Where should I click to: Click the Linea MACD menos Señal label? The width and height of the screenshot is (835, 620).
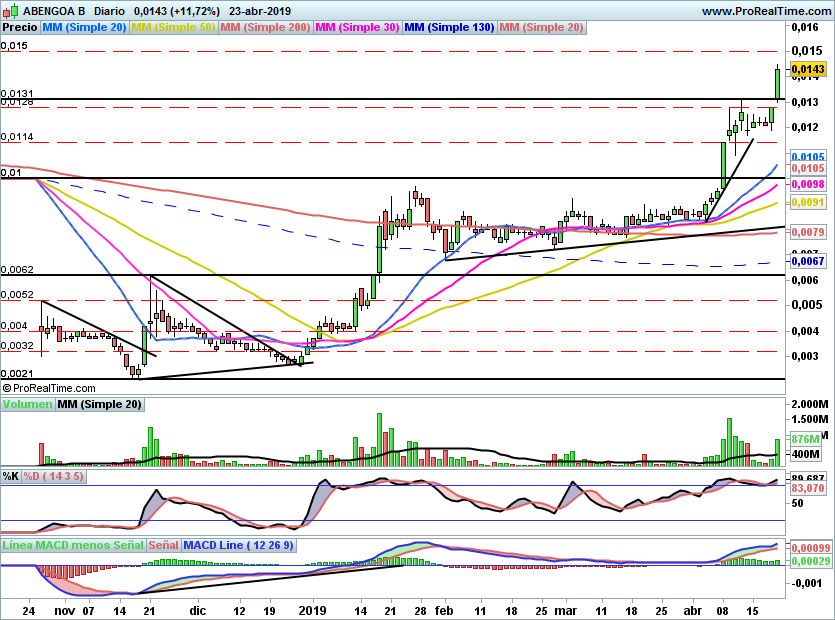[73, 546]
